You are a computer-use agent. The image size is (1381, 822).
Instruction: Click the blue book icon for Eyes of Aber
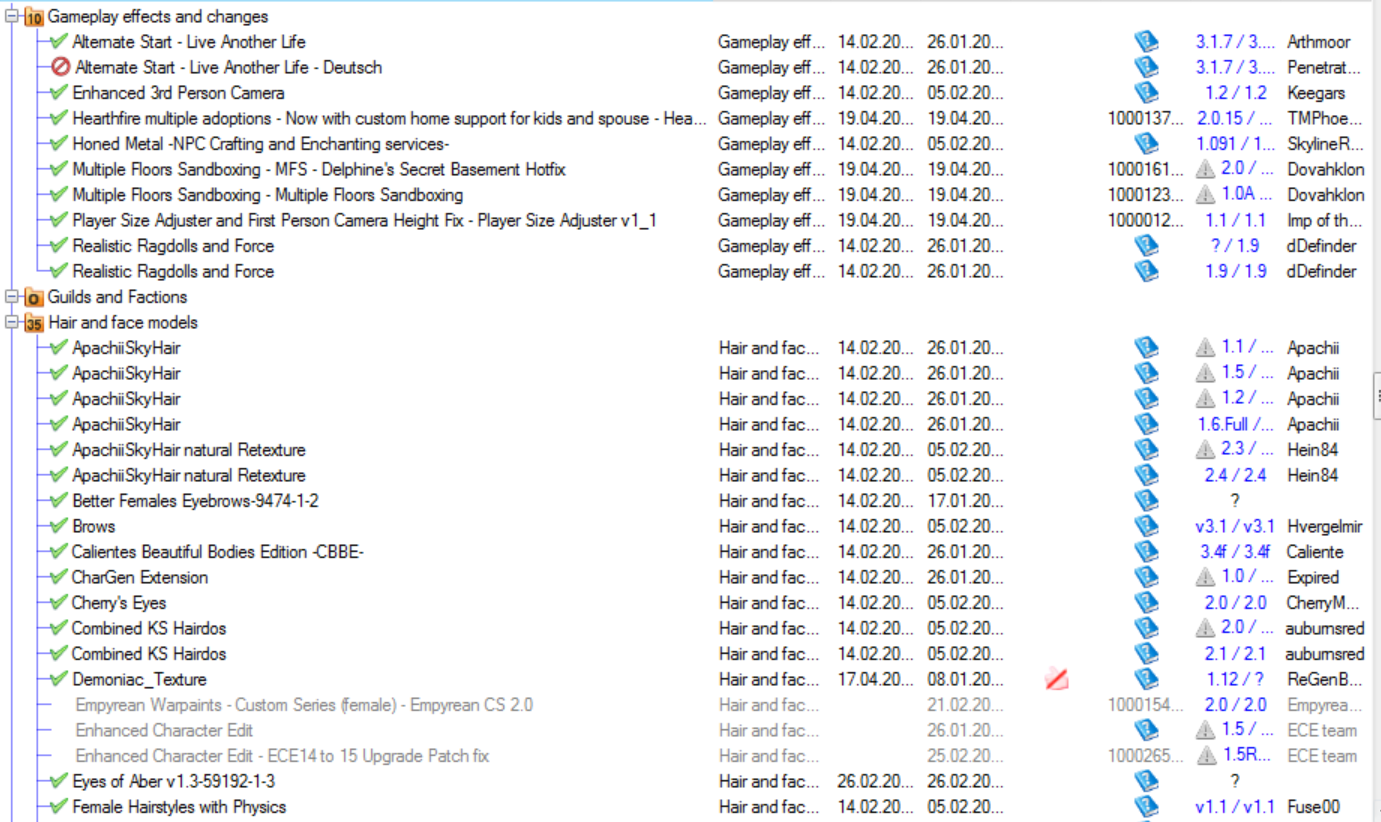(x=1145, y=781)
